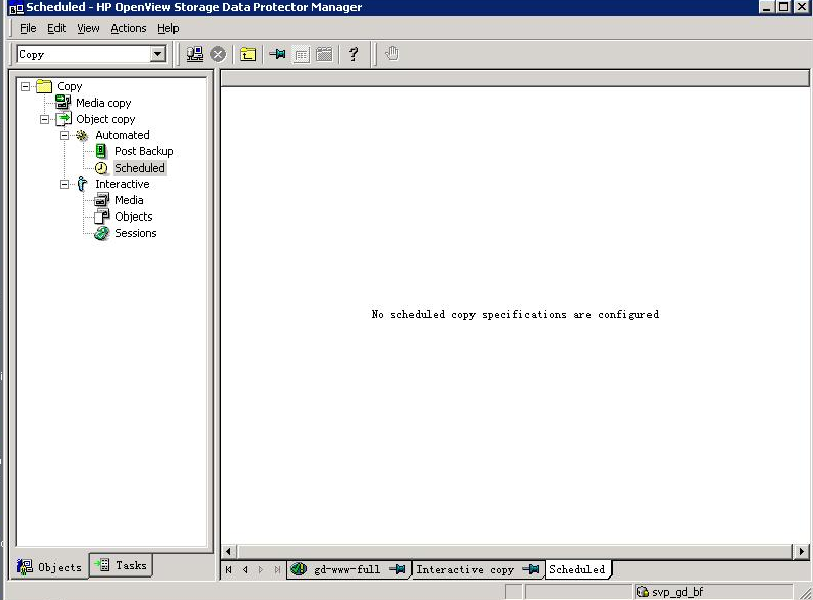Click the Objects tab icon

click(x=24, y=567)
